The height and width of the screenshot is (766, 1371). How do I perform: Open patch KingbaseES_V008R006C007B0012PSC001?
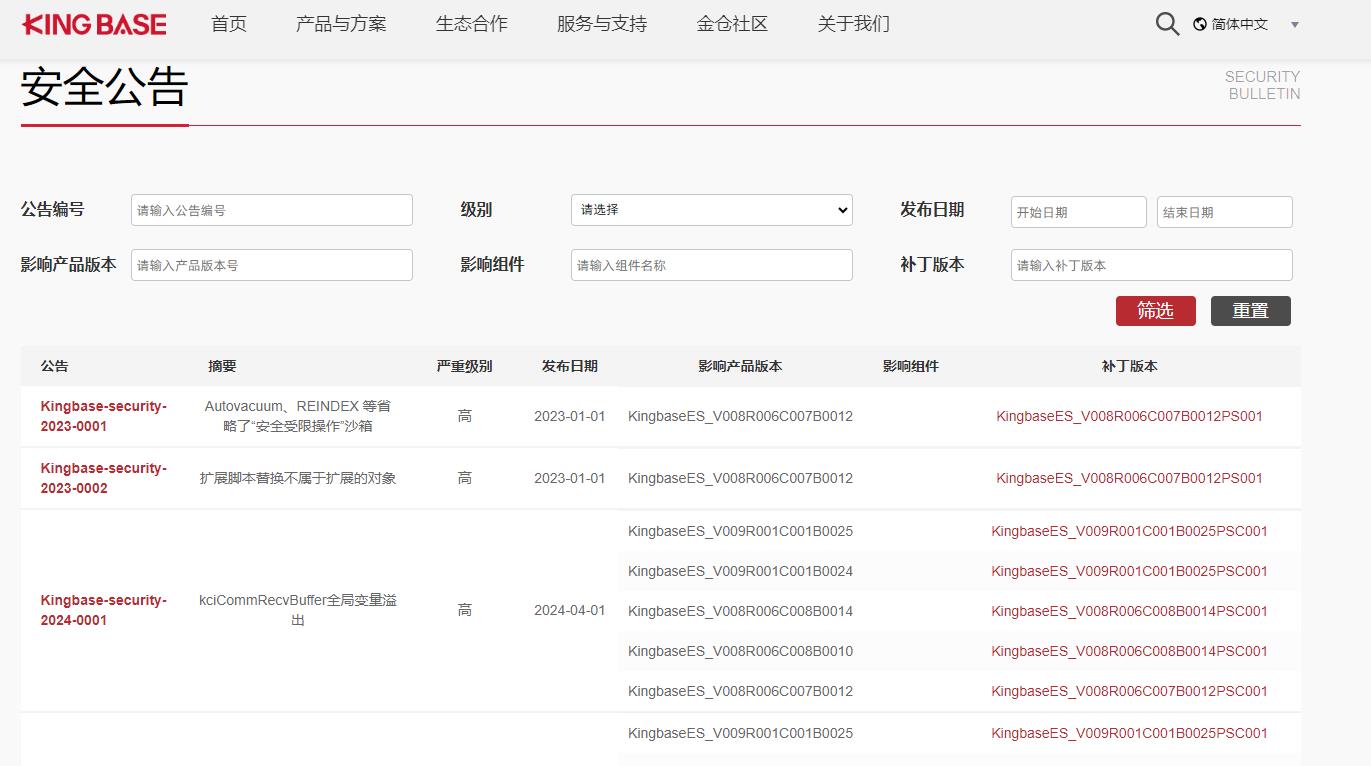(1130, 691)
